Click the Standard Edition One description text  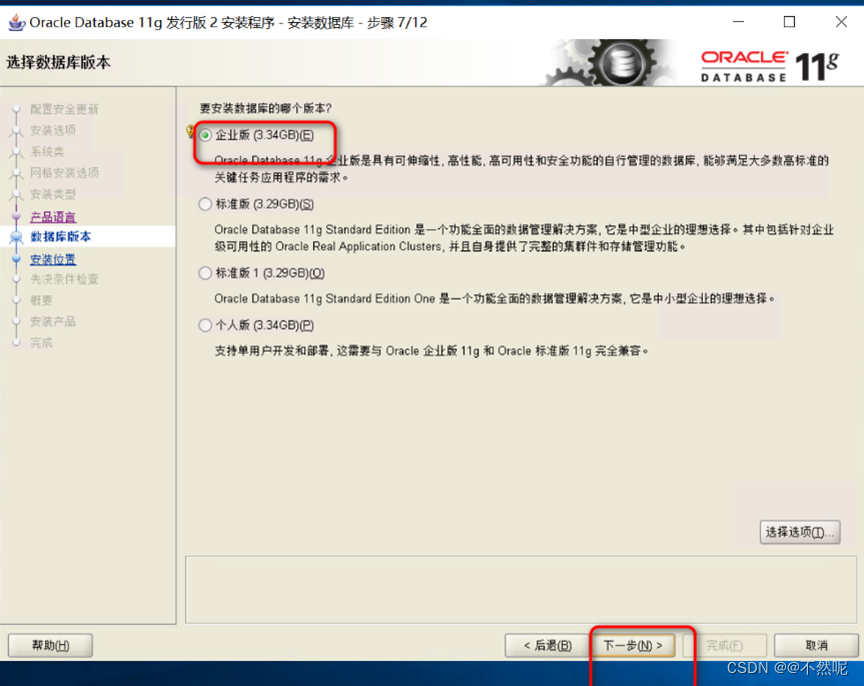tap(495, 299)
